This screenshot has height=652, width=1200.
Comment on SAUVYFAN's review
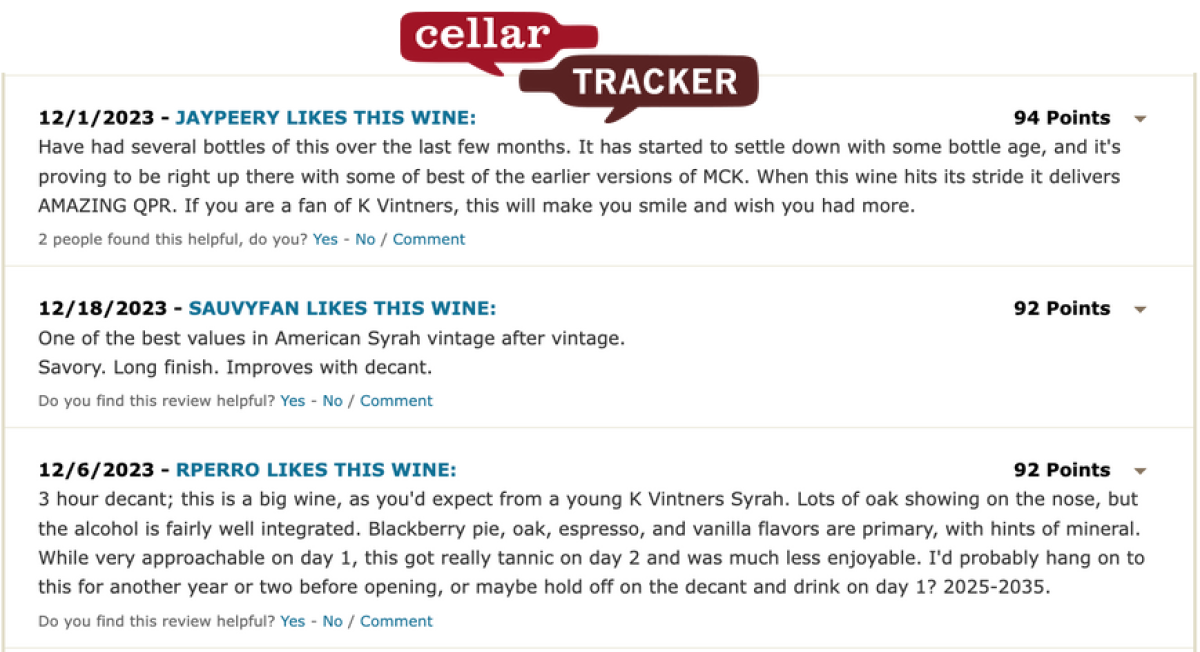tap(396, 401)
